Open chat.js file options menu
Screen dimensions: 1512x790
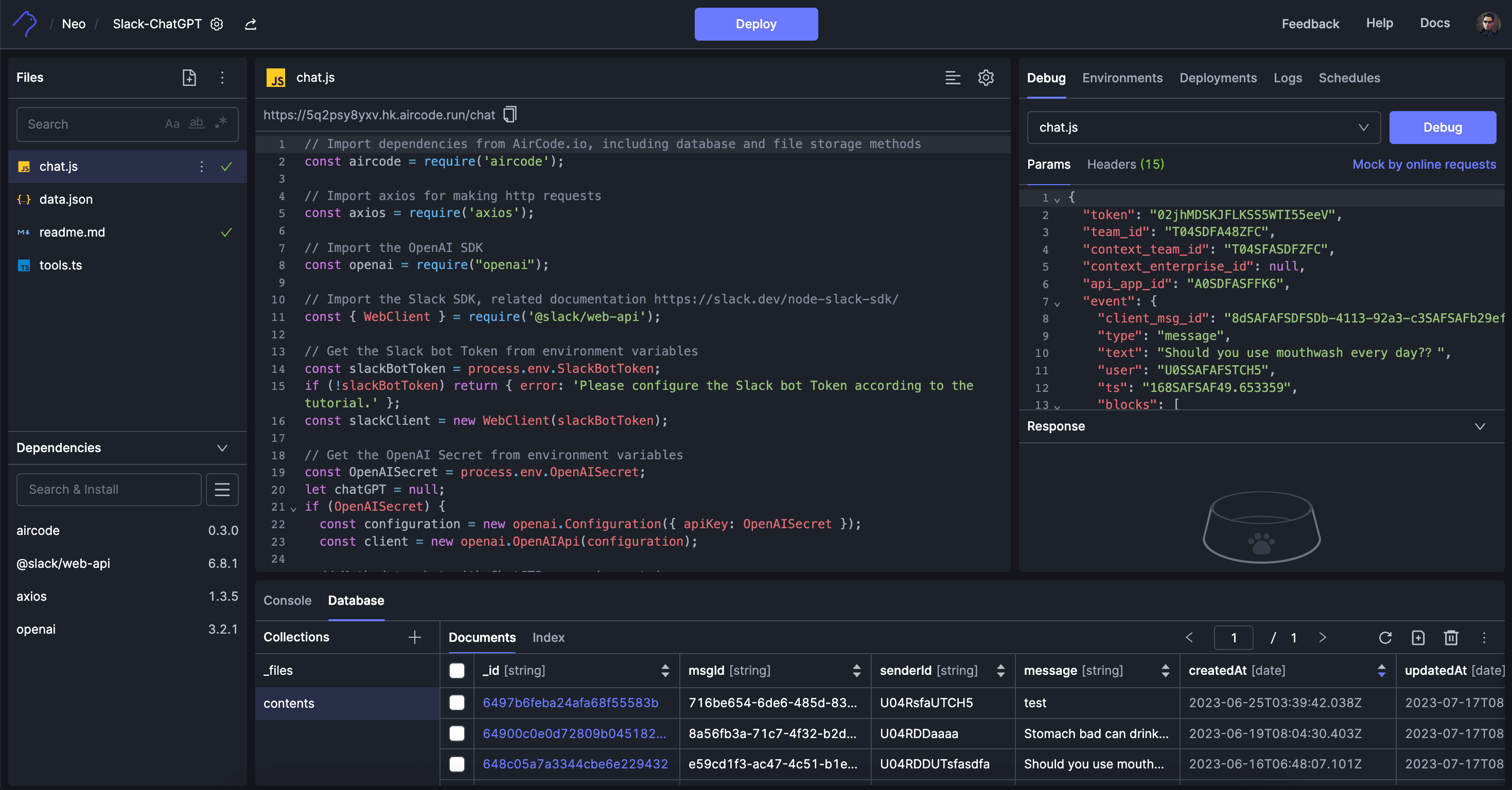pos(201,167)
